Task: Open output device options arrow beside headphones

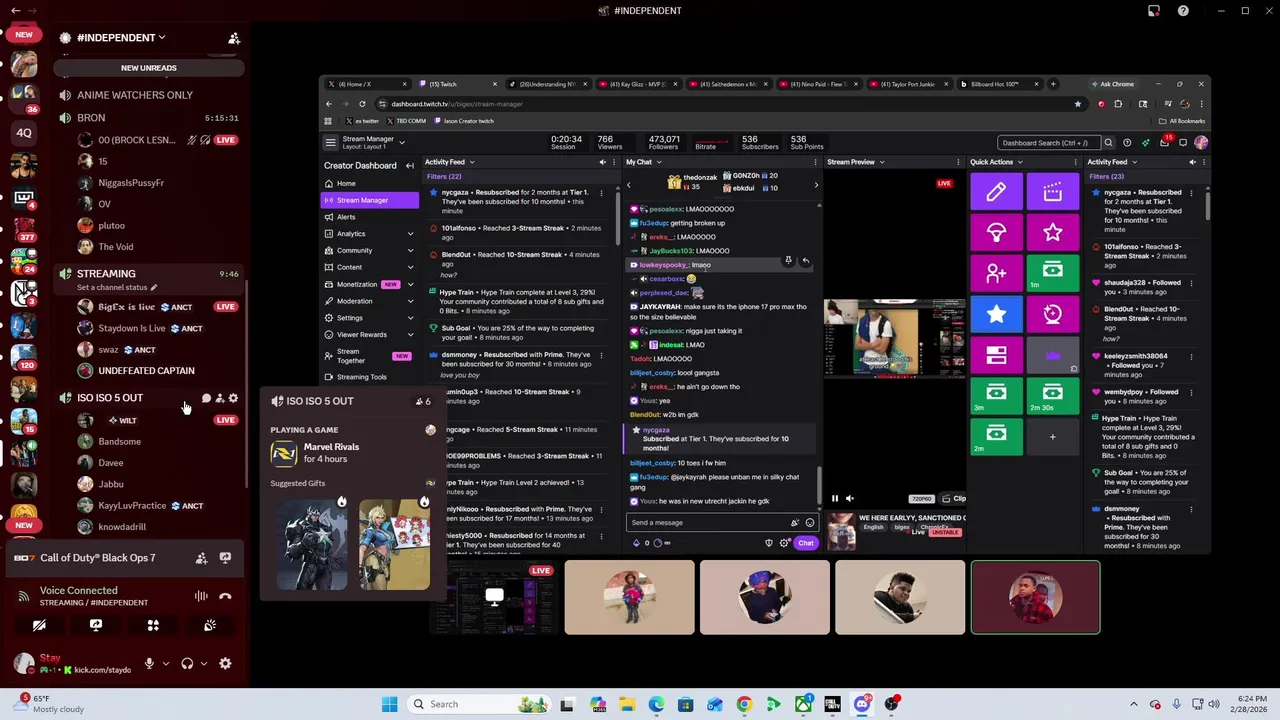Action: tap(203, 663)
